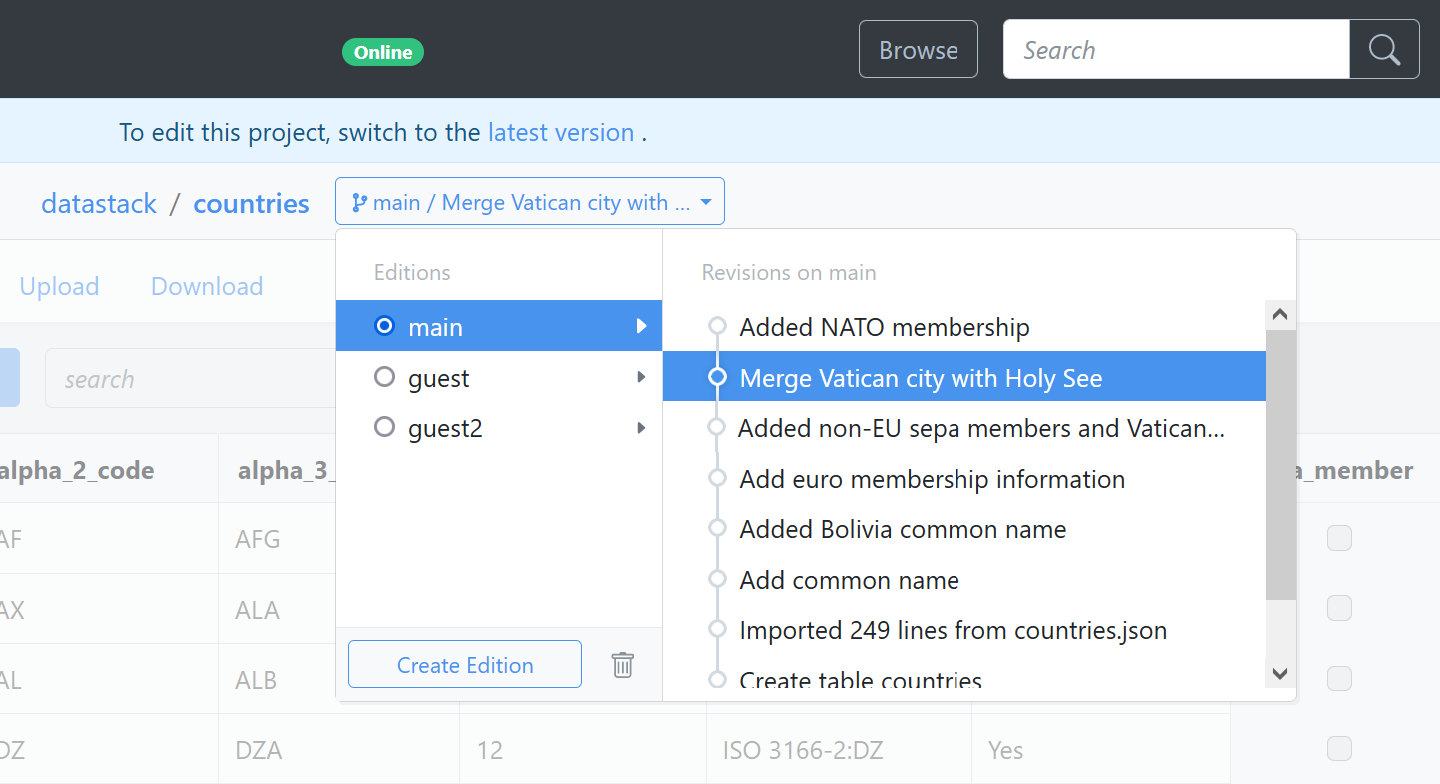Select the guest2 edition radio button
This screenshot has width=1440, height=784.
(384, 428)
